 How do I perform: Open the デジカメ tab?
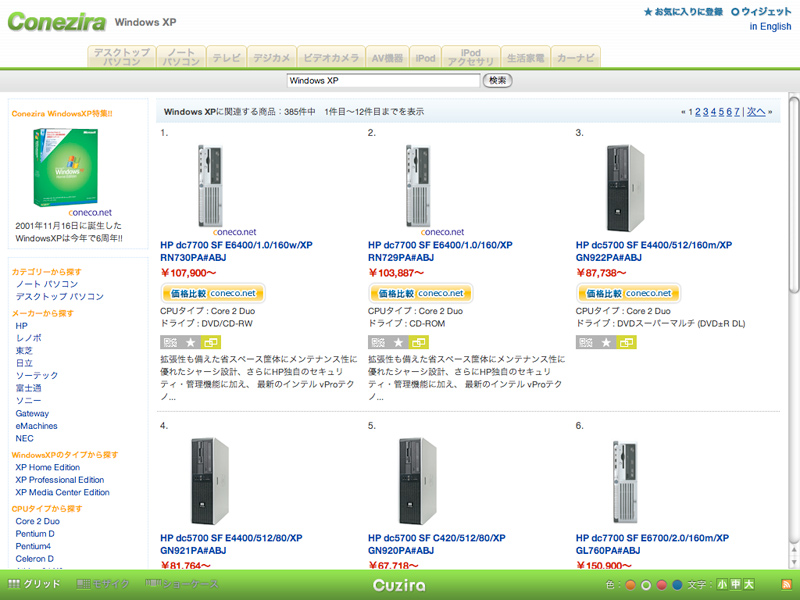point(272,57)
